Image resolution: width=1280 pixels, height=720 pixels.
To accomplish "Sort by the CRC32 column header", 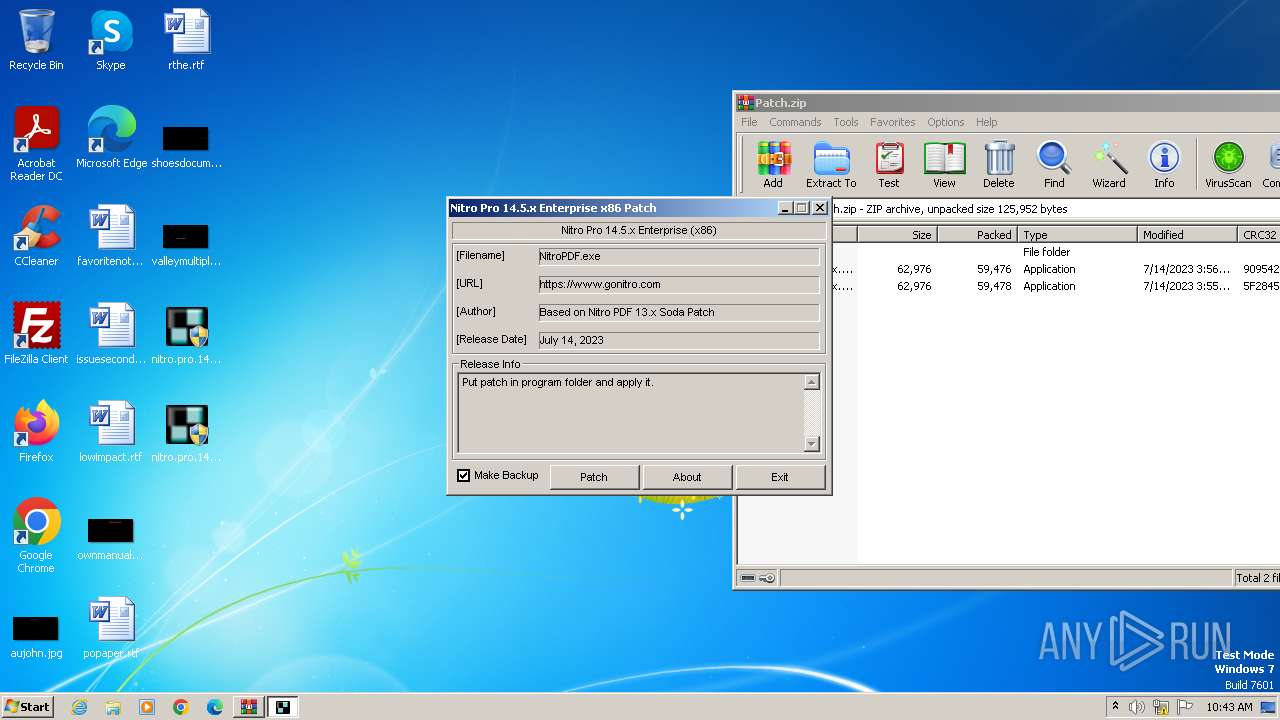I will pos(1259,235).
